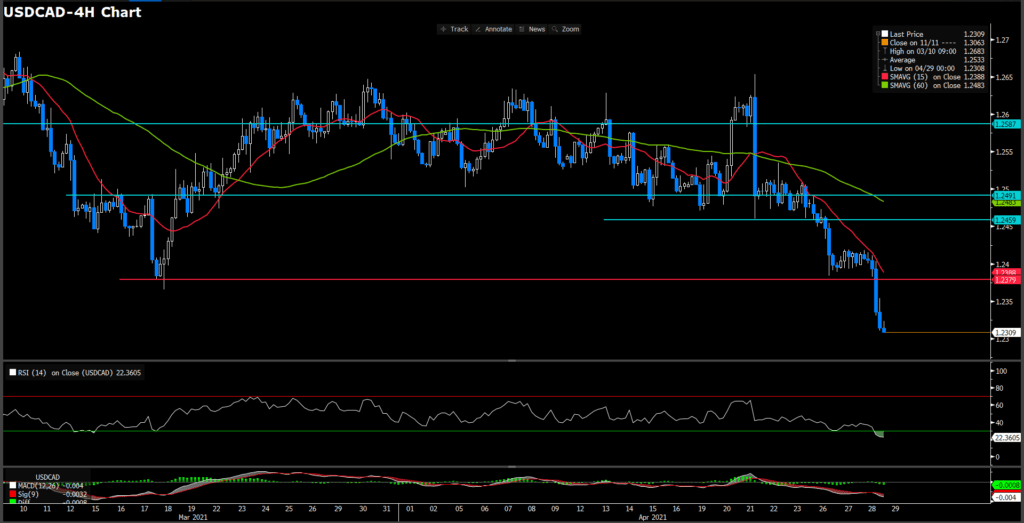Screen dimensions: 1024x523
Task: Click the 'USDCAD-4H Chart' title
Action: pos(72,12)
